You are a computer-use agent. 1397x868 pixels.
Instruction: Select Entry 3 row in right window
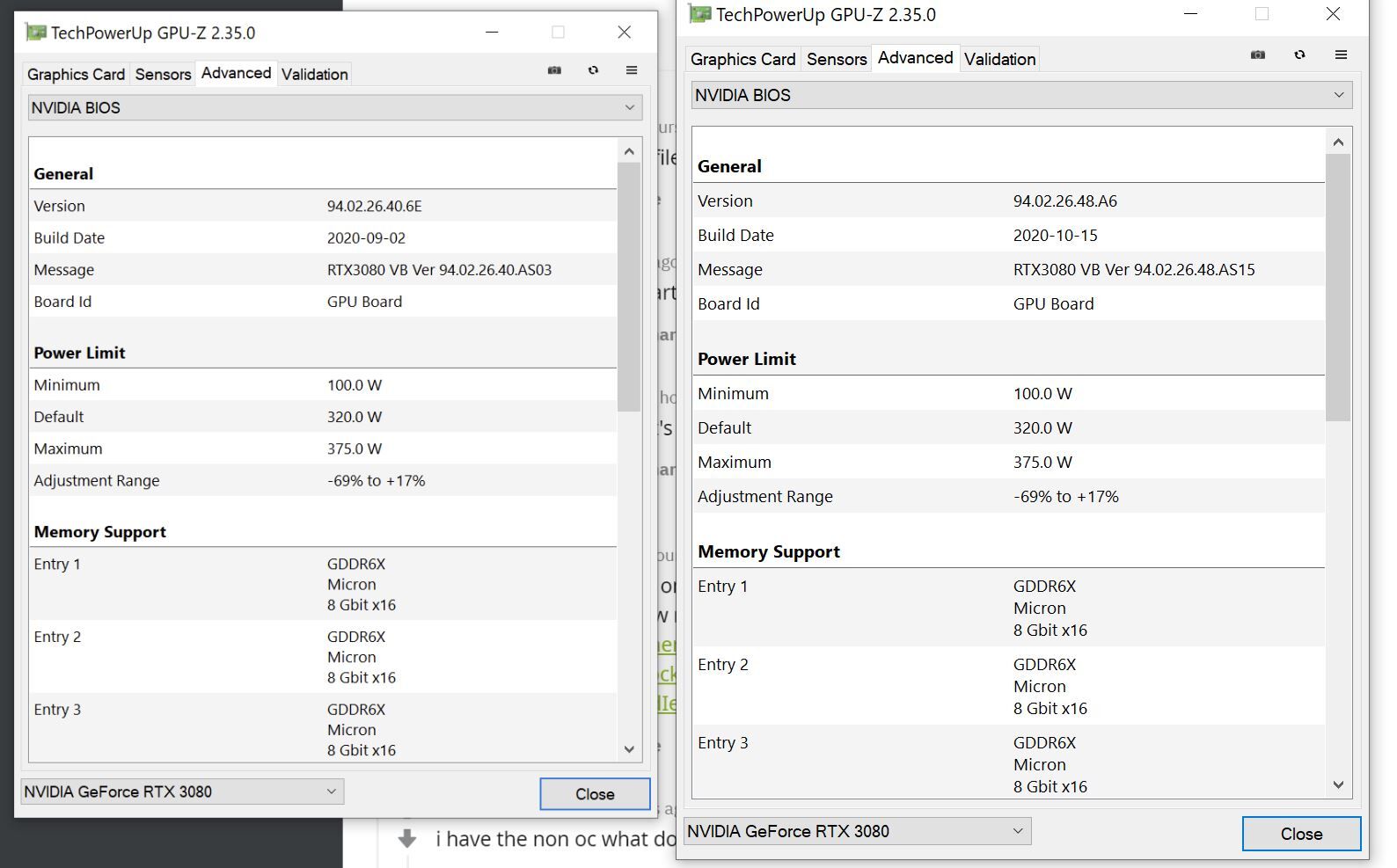[1009, 762]
